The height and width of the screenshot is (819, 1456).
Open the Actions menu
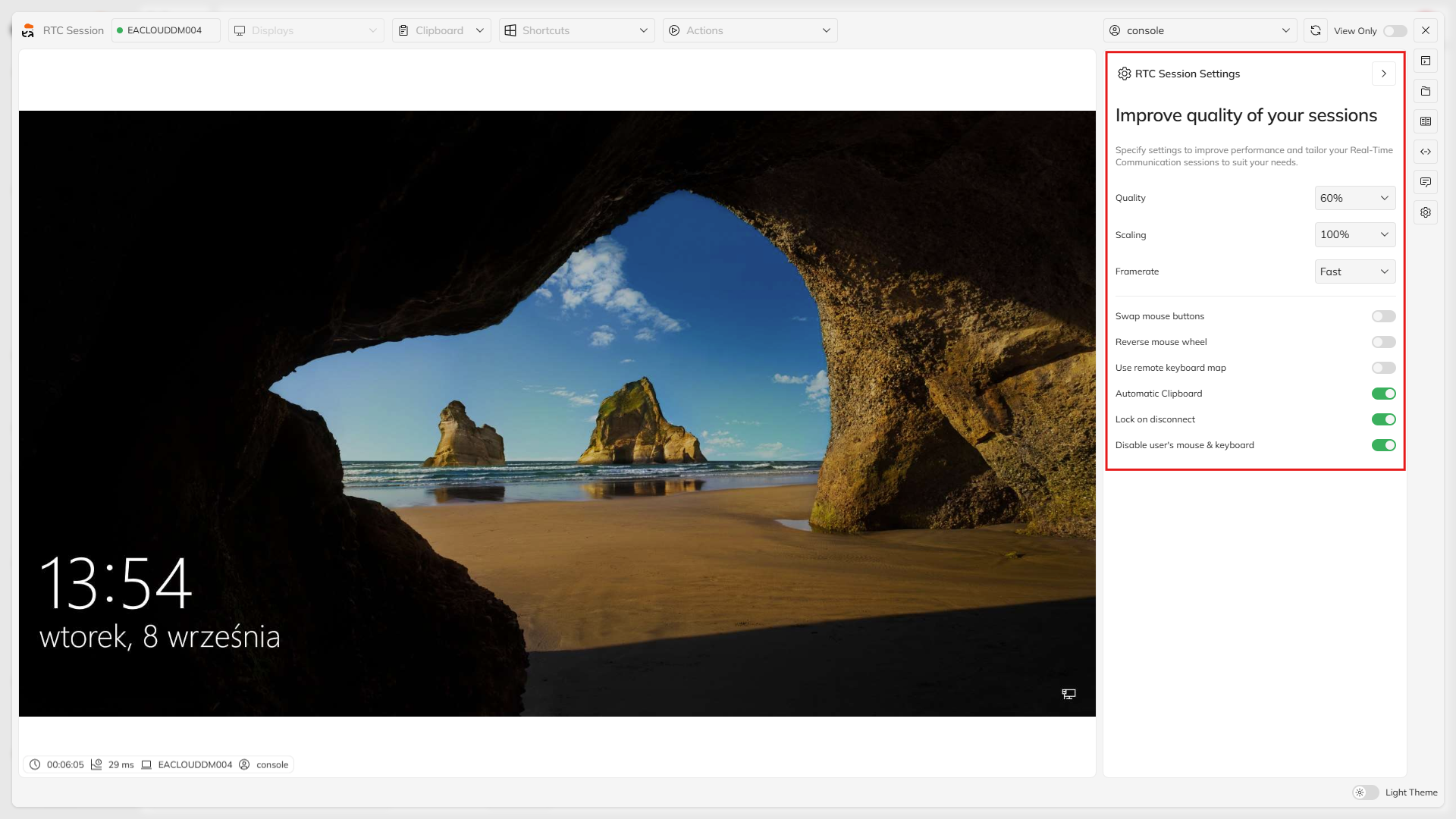click(750, 30)
